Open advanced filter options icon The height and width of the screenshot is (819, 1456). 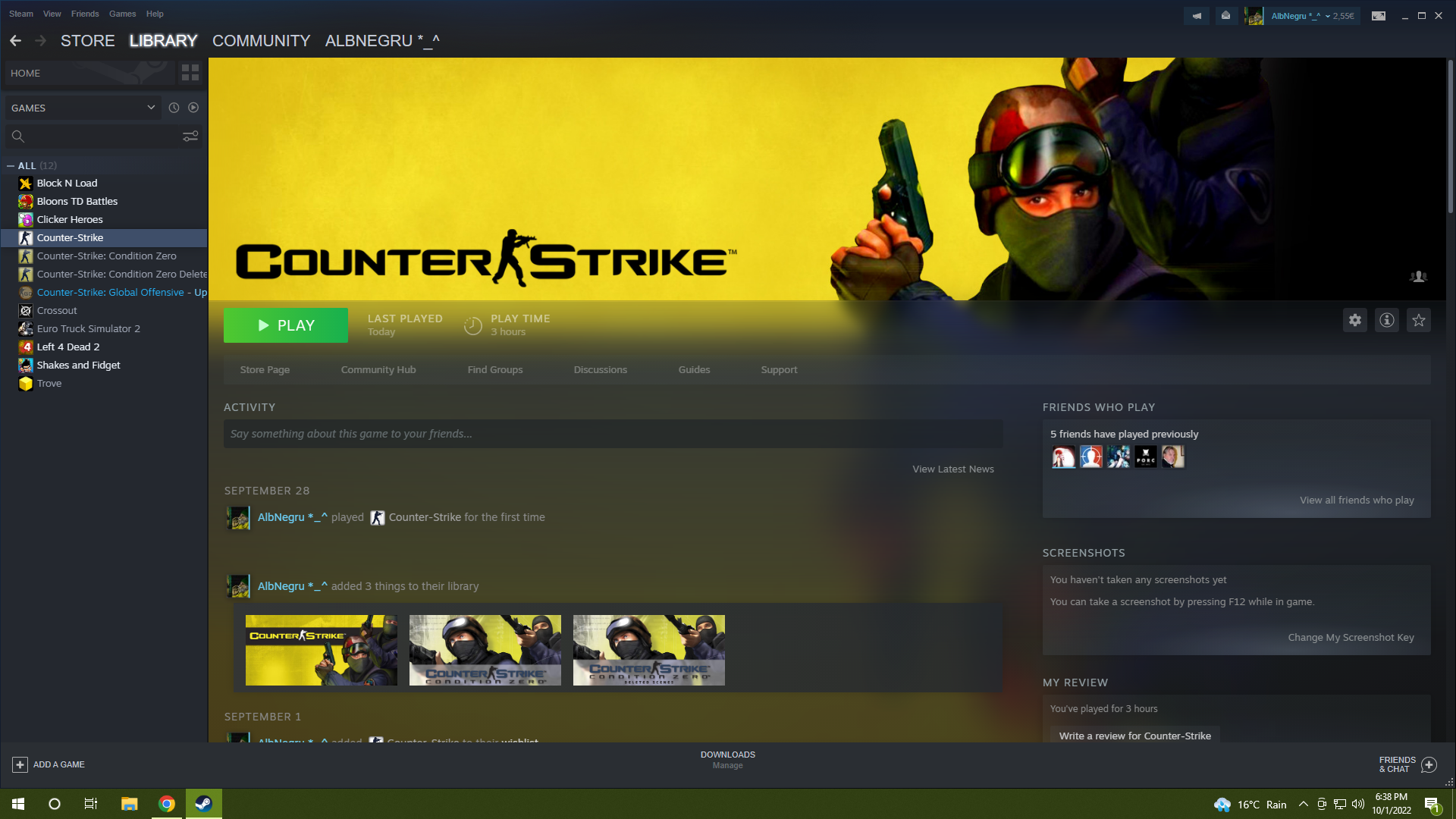coord(190,136)
